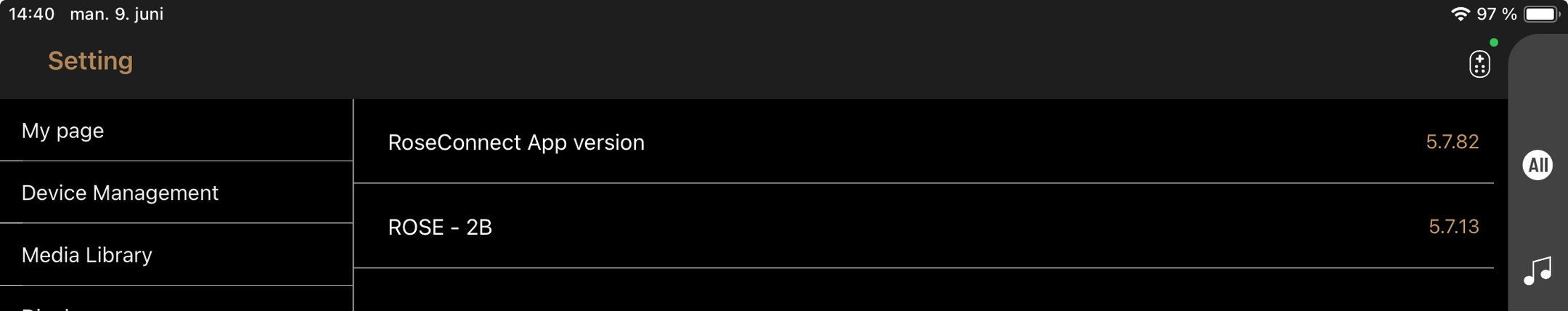Open the music note icon
Viewport: 1568px width, 311px height.
pos(1537,270)
